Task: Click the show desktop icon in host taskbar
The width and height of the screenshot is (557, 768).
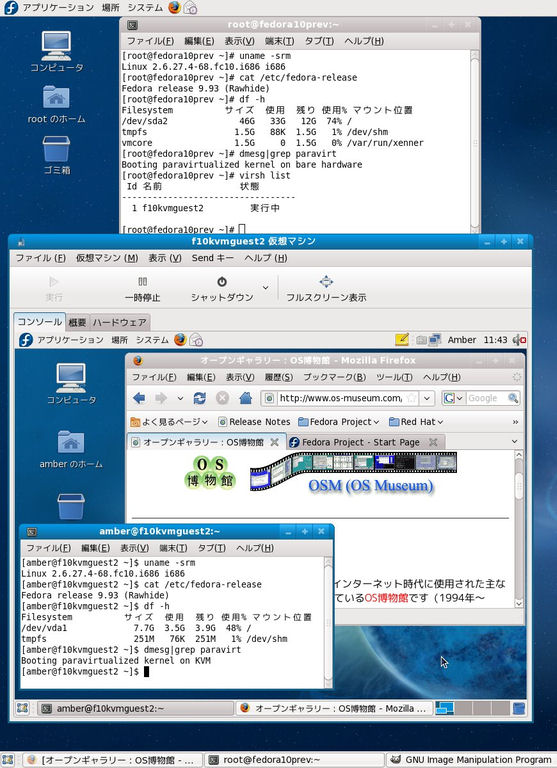Action: point(8,760)
